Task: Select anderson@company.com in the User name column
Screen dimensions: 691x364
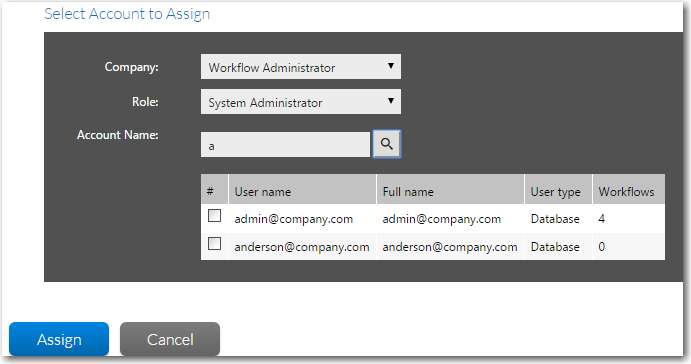Action: 302,247
